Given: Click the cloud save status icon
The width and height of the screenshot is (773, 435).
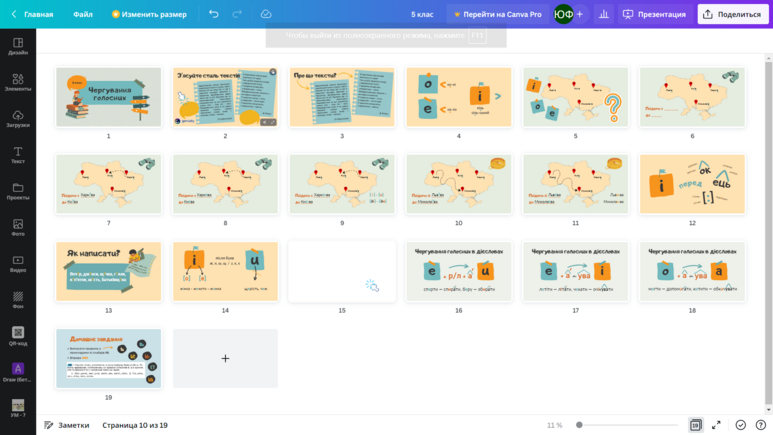Looking at the screenshot, I should (x=266, y=14).
